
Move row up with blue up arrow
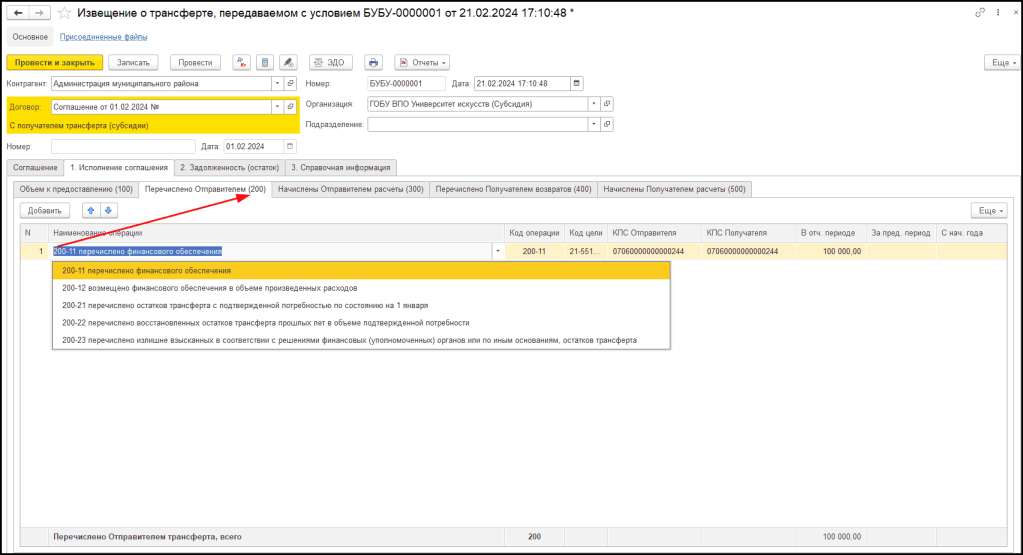pyautogui.click(x=90, y=210)
